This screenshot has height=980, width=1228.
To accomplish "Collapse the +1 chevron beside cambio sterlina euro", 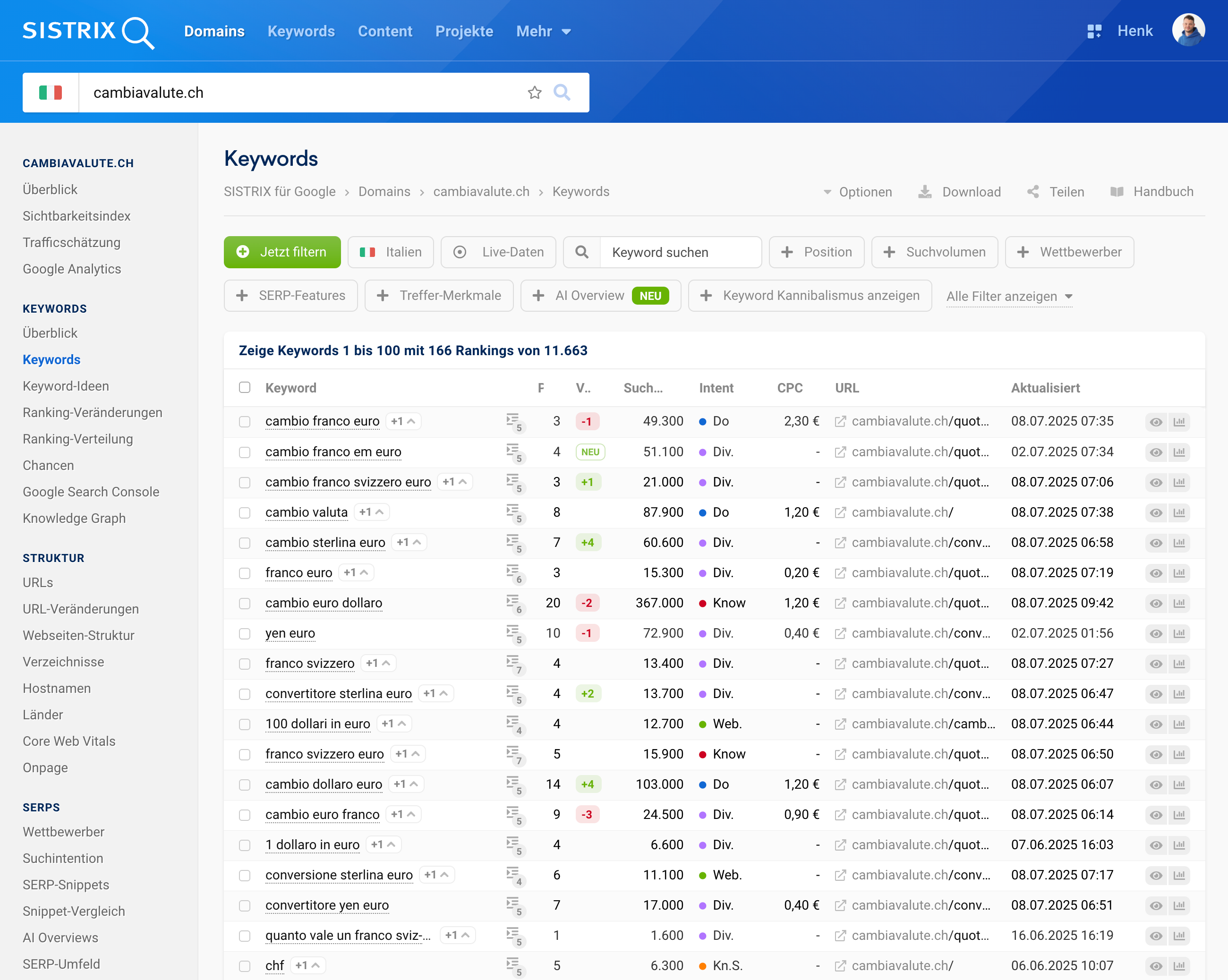I will [x=418, y=542].
